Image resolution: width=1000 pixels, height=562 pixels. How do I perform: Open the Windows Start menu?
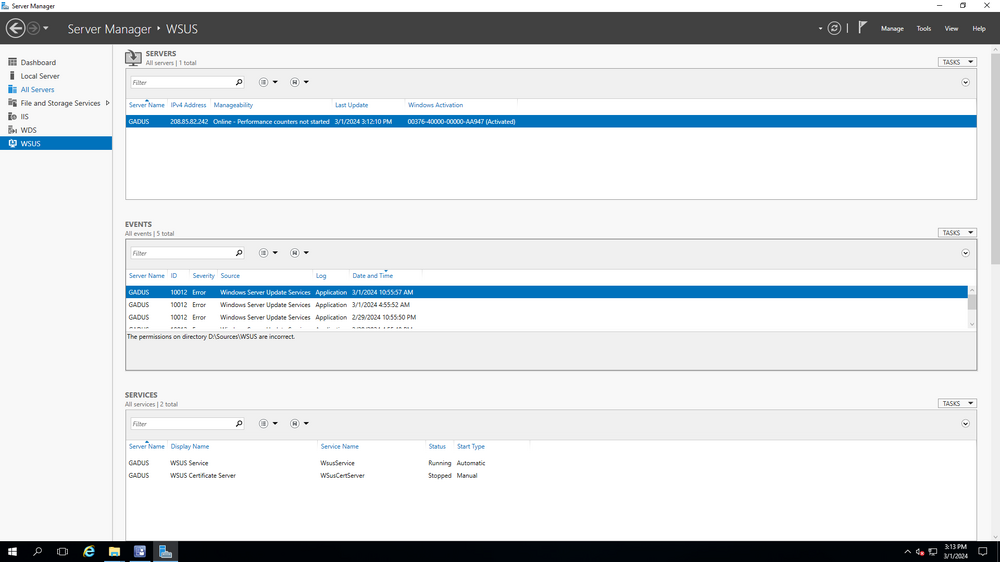coord(12,552)
